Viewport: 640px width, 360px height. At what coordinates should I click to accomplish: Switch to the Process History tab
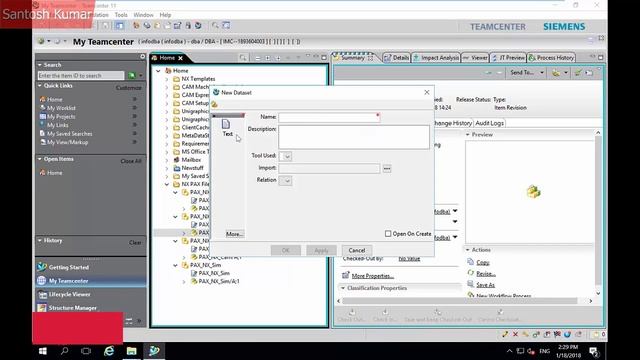[x=551, y=58]
